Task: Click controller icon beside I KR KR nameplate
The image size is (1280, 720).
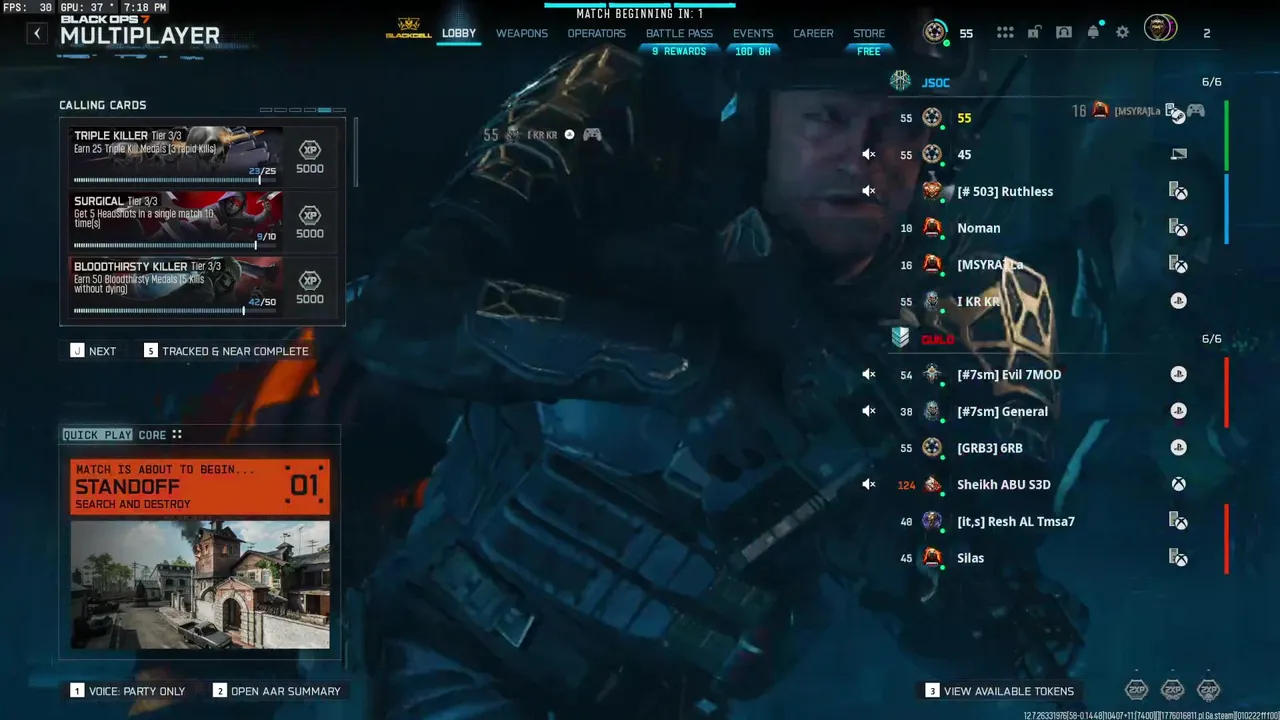Action: point(592,134)
